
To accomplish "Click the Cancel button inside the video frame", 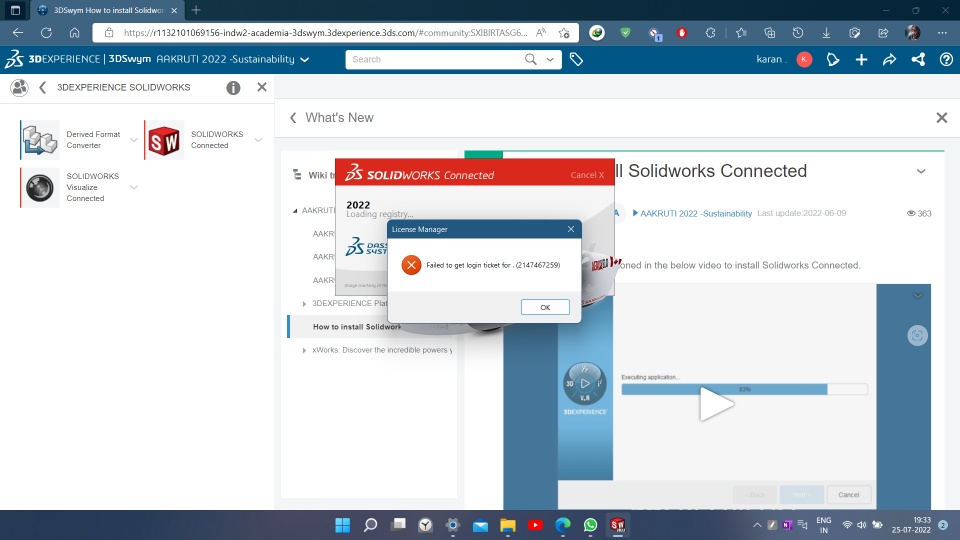I will tap(849, 495).
